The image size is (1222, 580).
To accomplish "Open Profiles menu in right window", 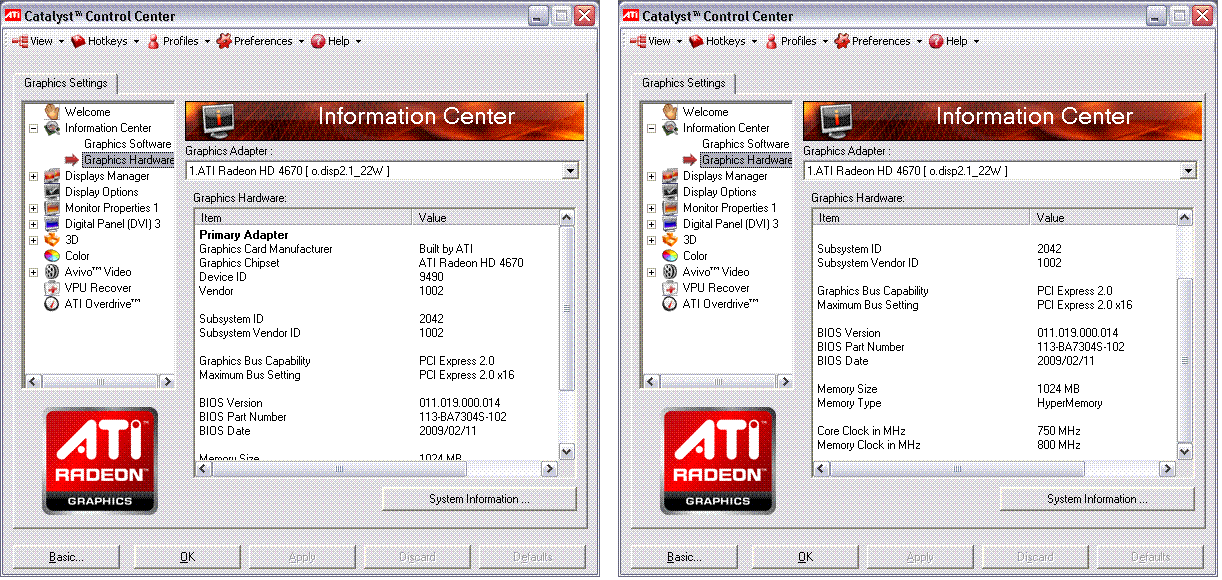I will (797, 41).
